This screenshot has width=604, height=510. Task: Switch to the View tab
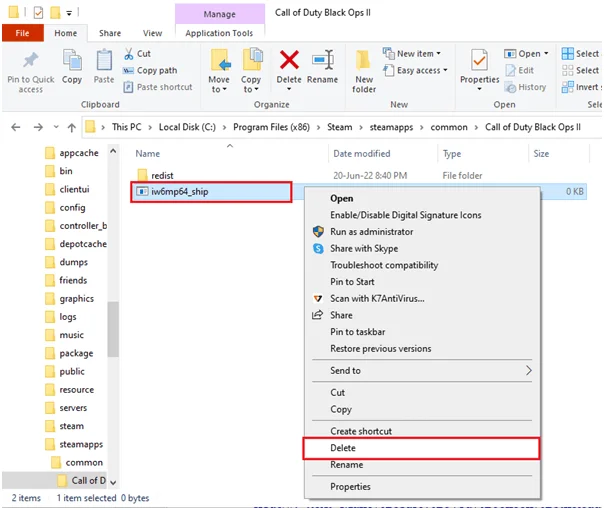[x=153, y=33]
